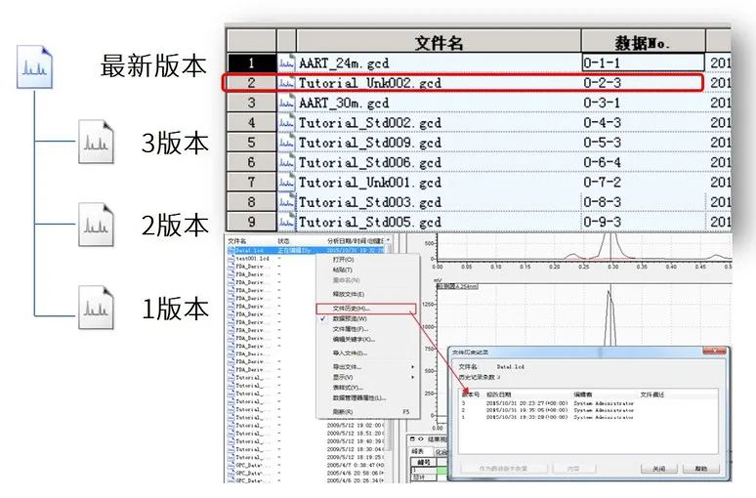Expand the 显示(V) submenu arrow
Viewport: 756px width, 498px height.
[x=413, y=377]
